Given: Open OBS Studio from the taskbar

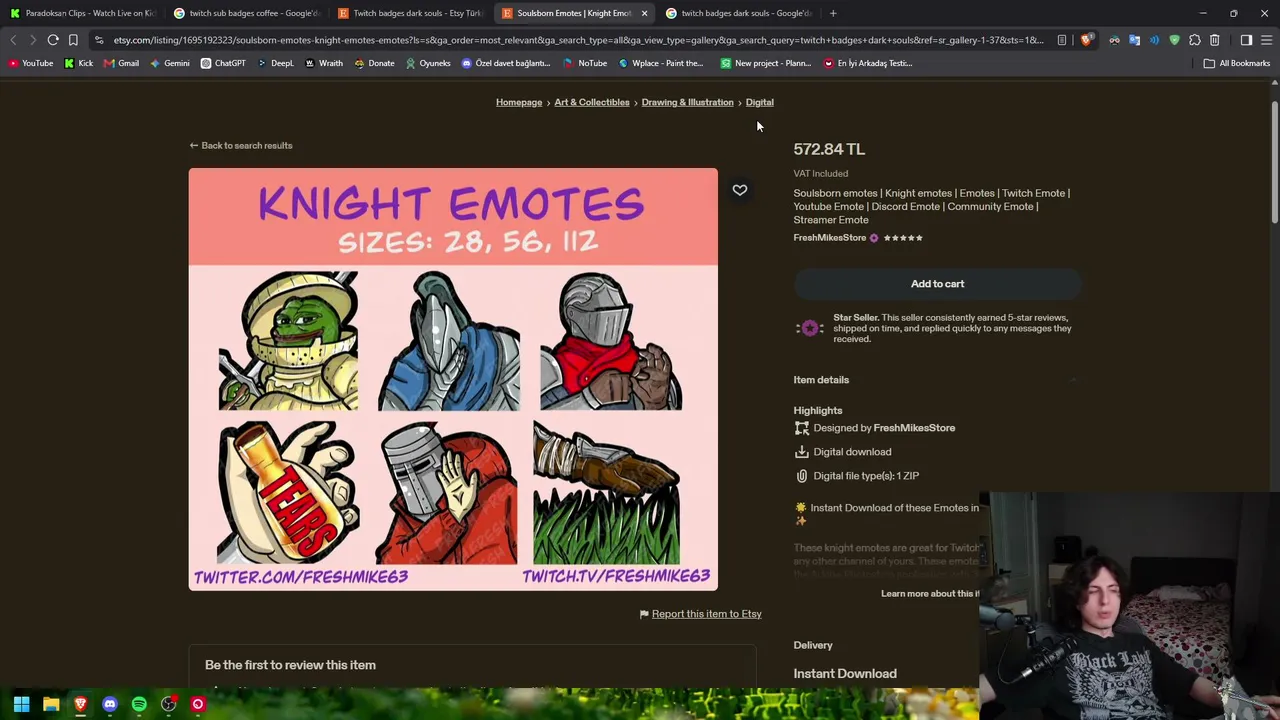Looking at the screenshot, I should tap(169, 705).
